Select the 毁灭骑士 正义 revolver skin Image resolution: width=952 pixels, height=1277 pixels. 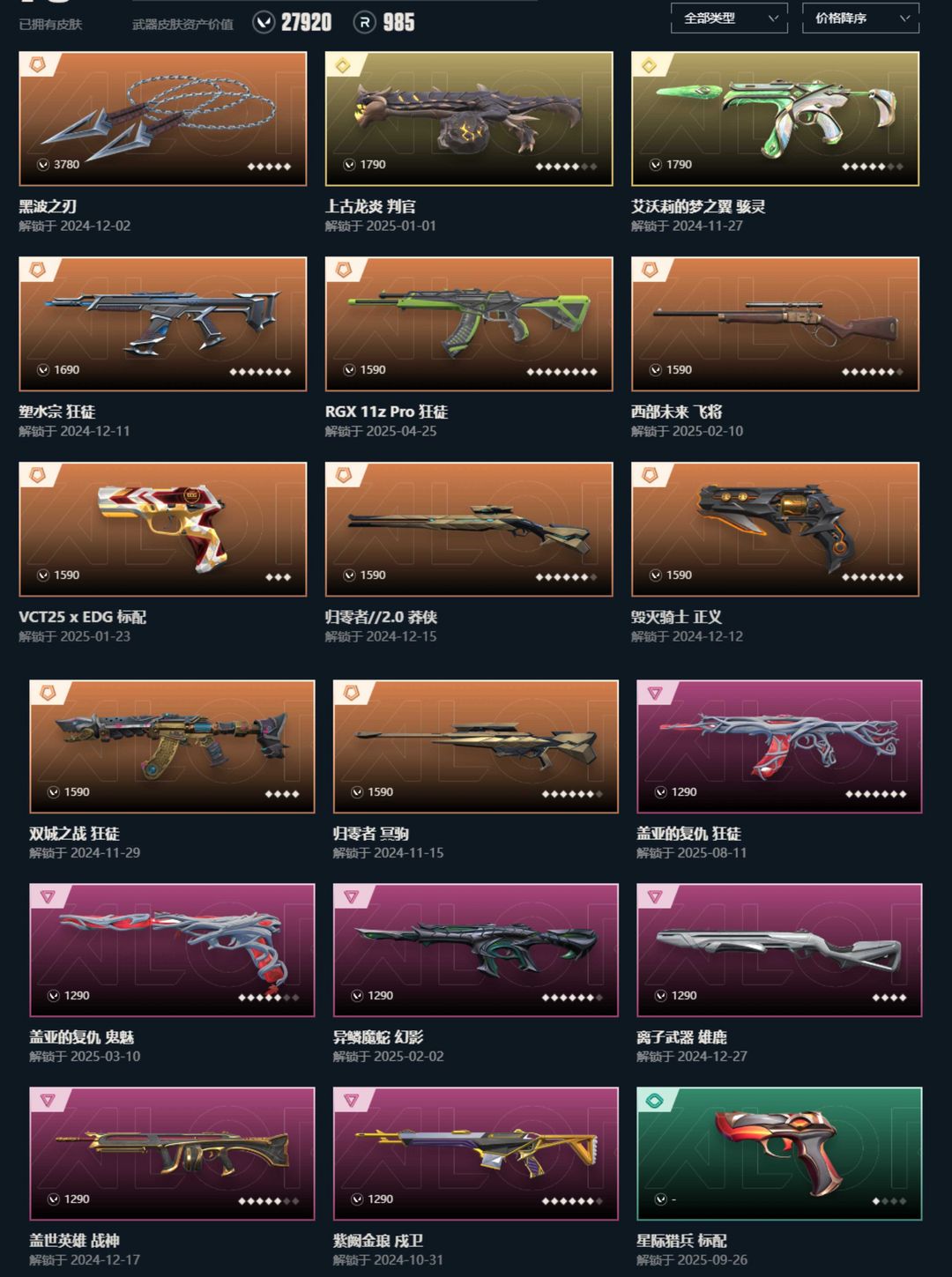coord(775,529)
